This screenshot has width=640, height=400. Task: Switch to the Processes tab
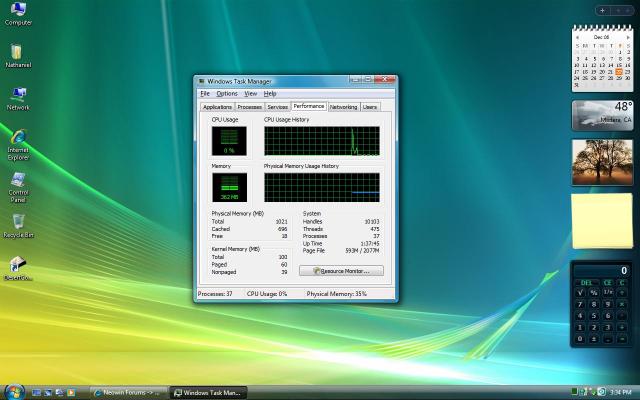click(x=249, y=107)
